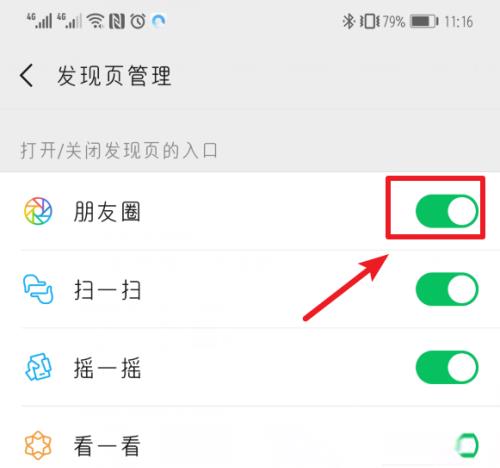
Task: Turn off the 扫一扫 switch
Action: [447, 289]
